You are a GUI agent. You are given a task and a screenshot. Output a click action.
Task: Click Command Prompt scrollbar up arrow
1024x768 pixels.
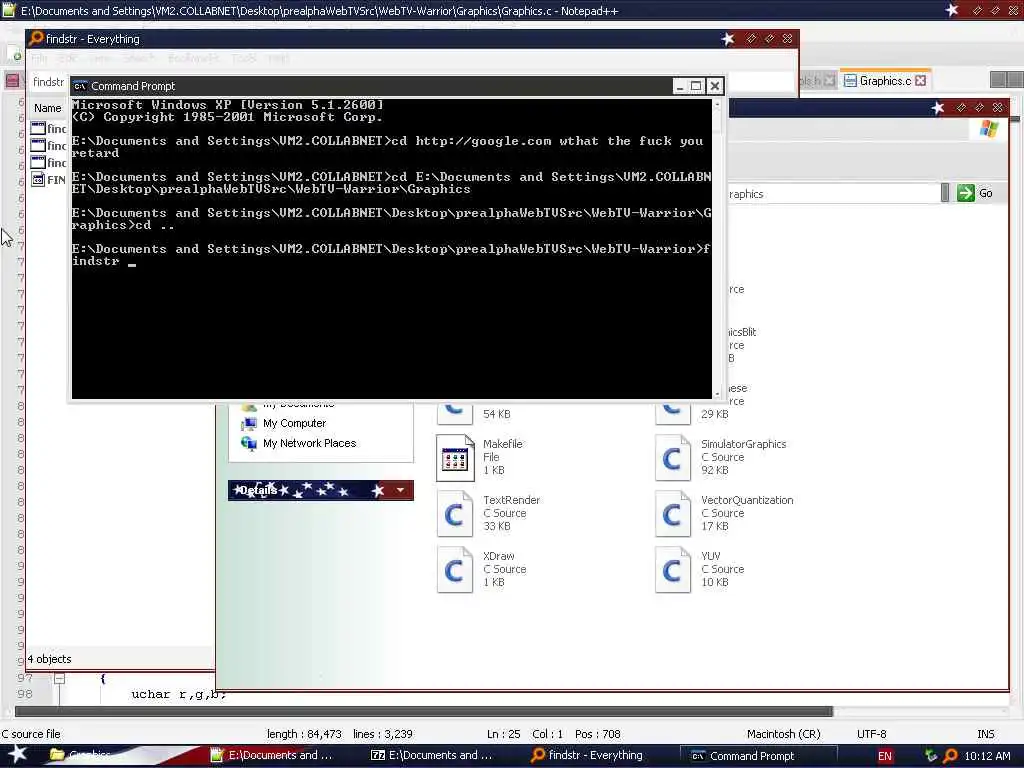pyautogui.click(x=717, y=104)
